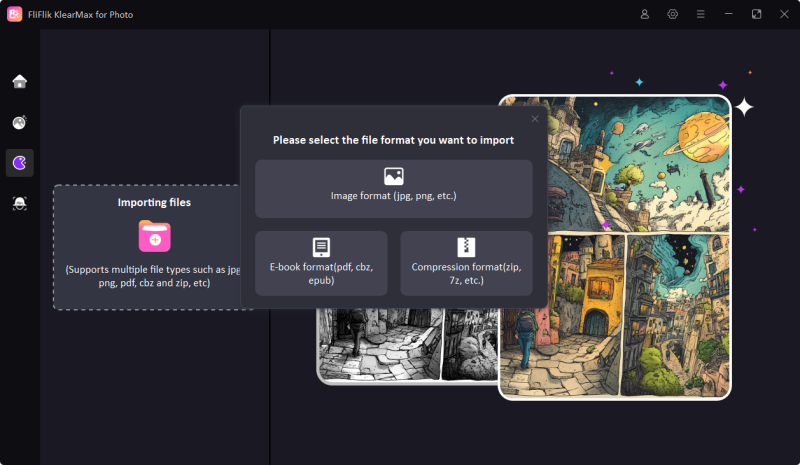Click the black-and-white comic preview image
This screenshot has height=465, width=800.
(407, 346)
